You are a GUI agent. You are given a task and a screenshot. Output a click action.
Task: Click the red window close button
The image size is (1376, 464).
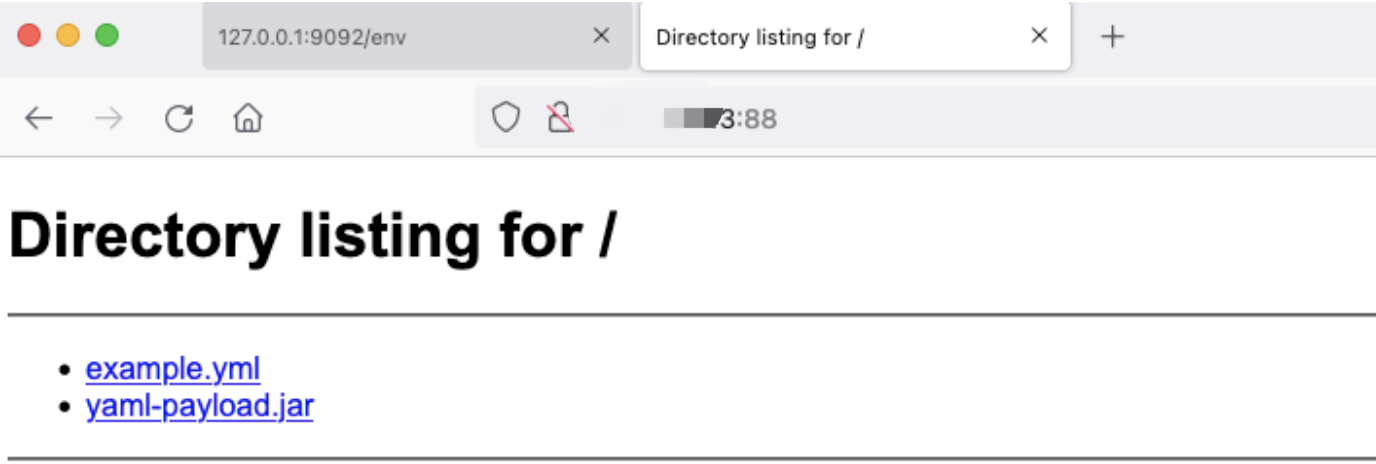coord(29,36)
